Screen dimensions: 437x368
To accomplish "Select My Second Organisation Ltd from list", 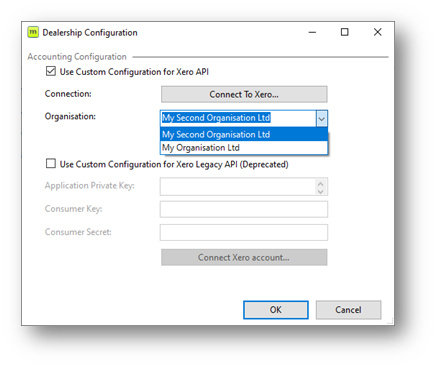I will 244,134.
